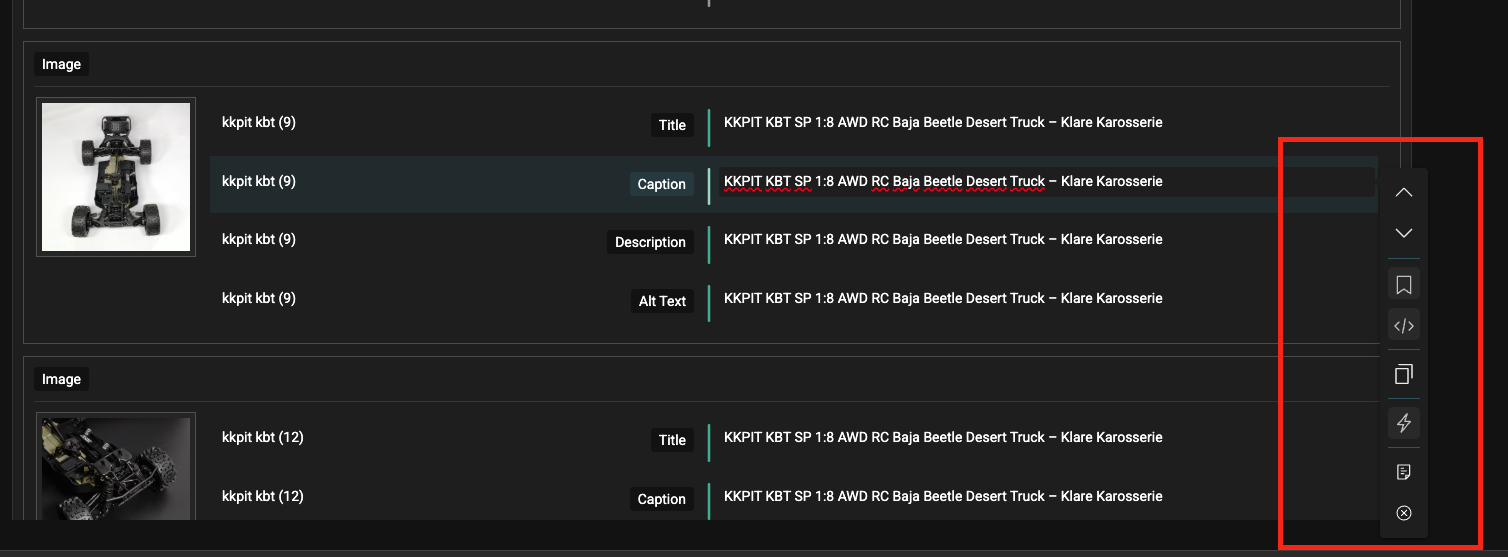Click the Image label above kkpit kbt (9)
Viewport: 1508px width, 557px height.
click(61, 64)
